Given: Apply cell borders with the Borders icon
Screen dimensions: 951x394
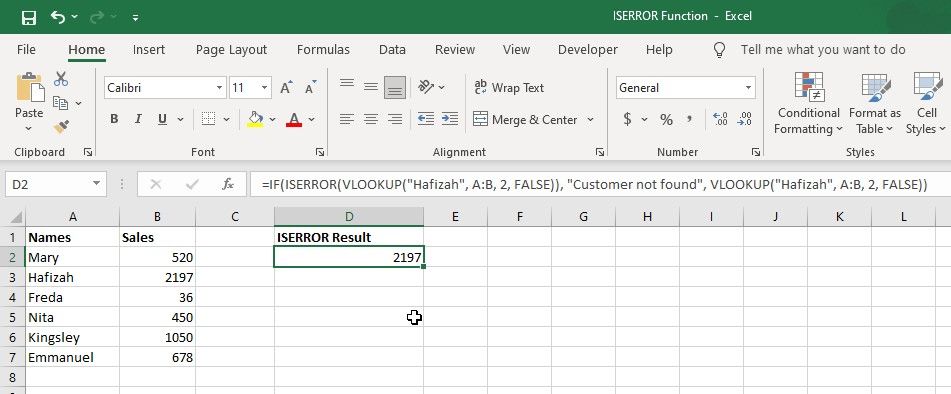Looking at the screenshot, I should pos(209,119).
